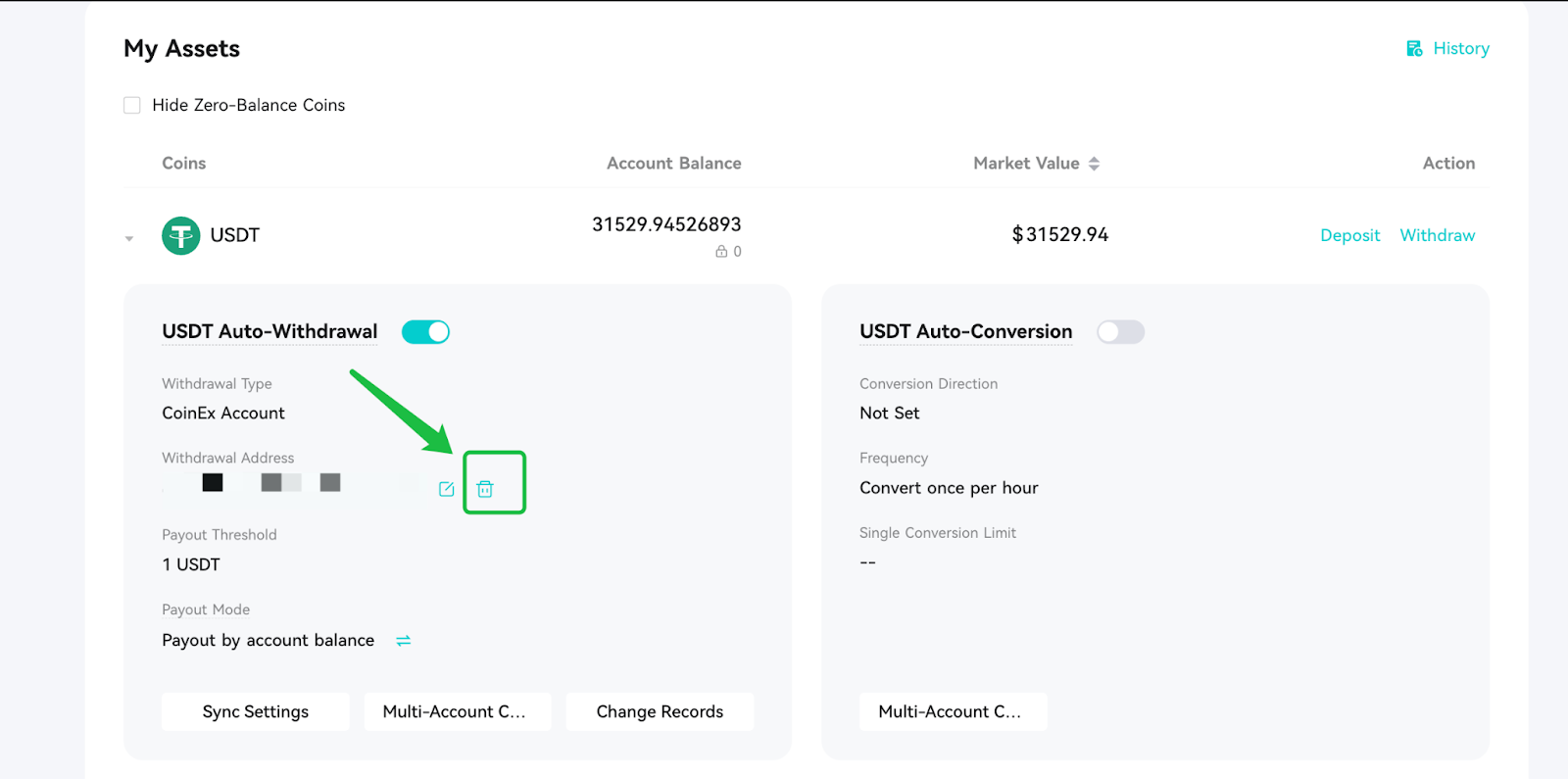Turn off USDT Auto-Withdrawal toggle
This screenshot has width=1568, height=779.
[425, 332]
